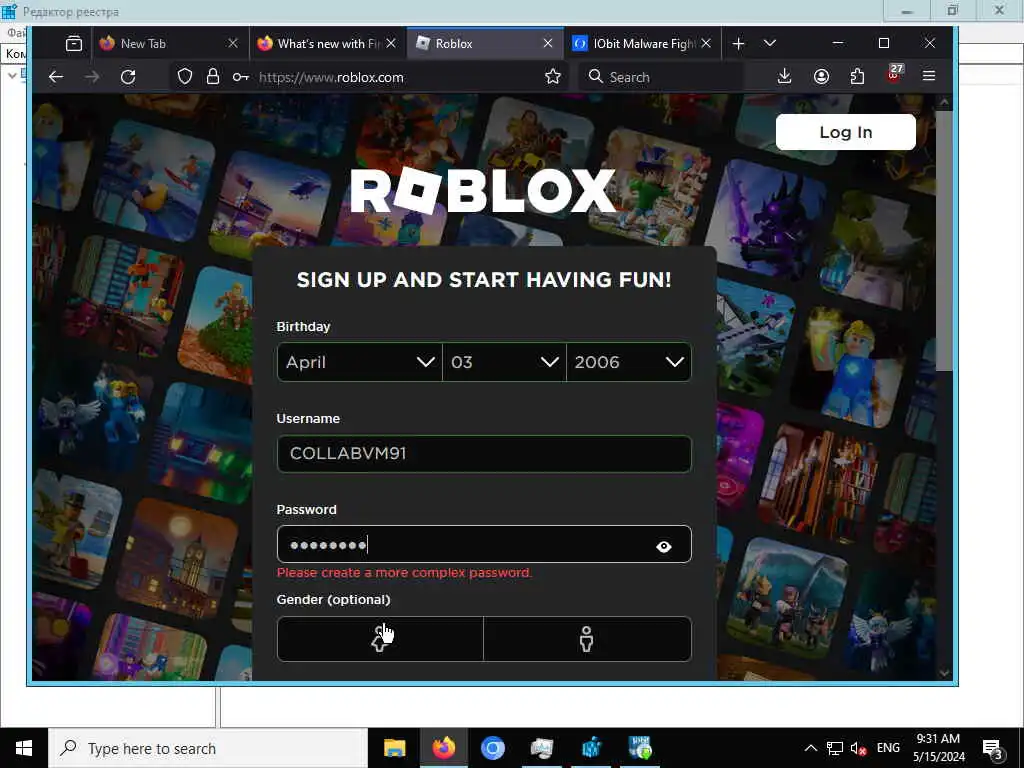Viewport: 1024px width, 768px height.
Task: Open Windows Start menu
Action: 24,748
